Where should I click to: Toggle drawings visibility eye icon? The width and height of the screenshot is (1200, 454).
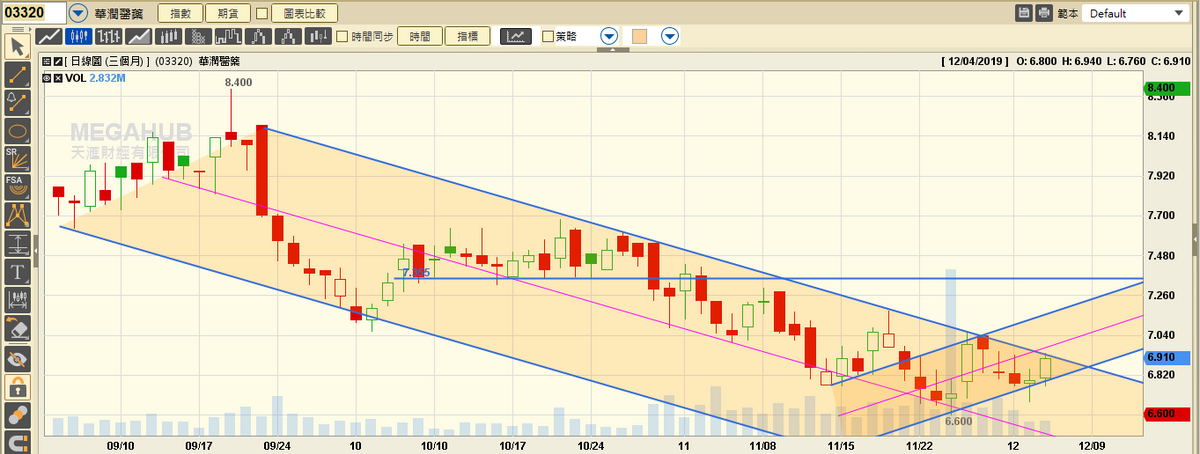17,357
